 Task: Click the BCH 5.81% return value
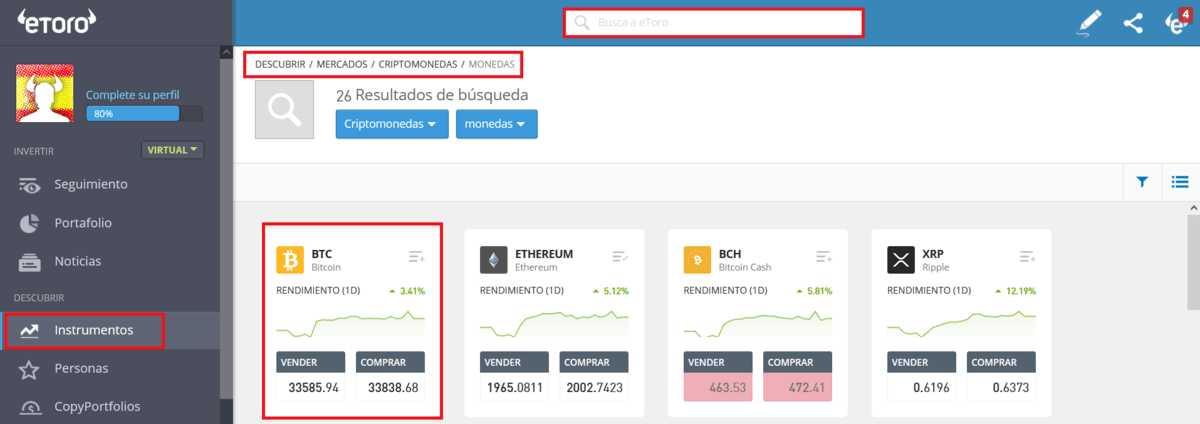(x=815, y=291)
